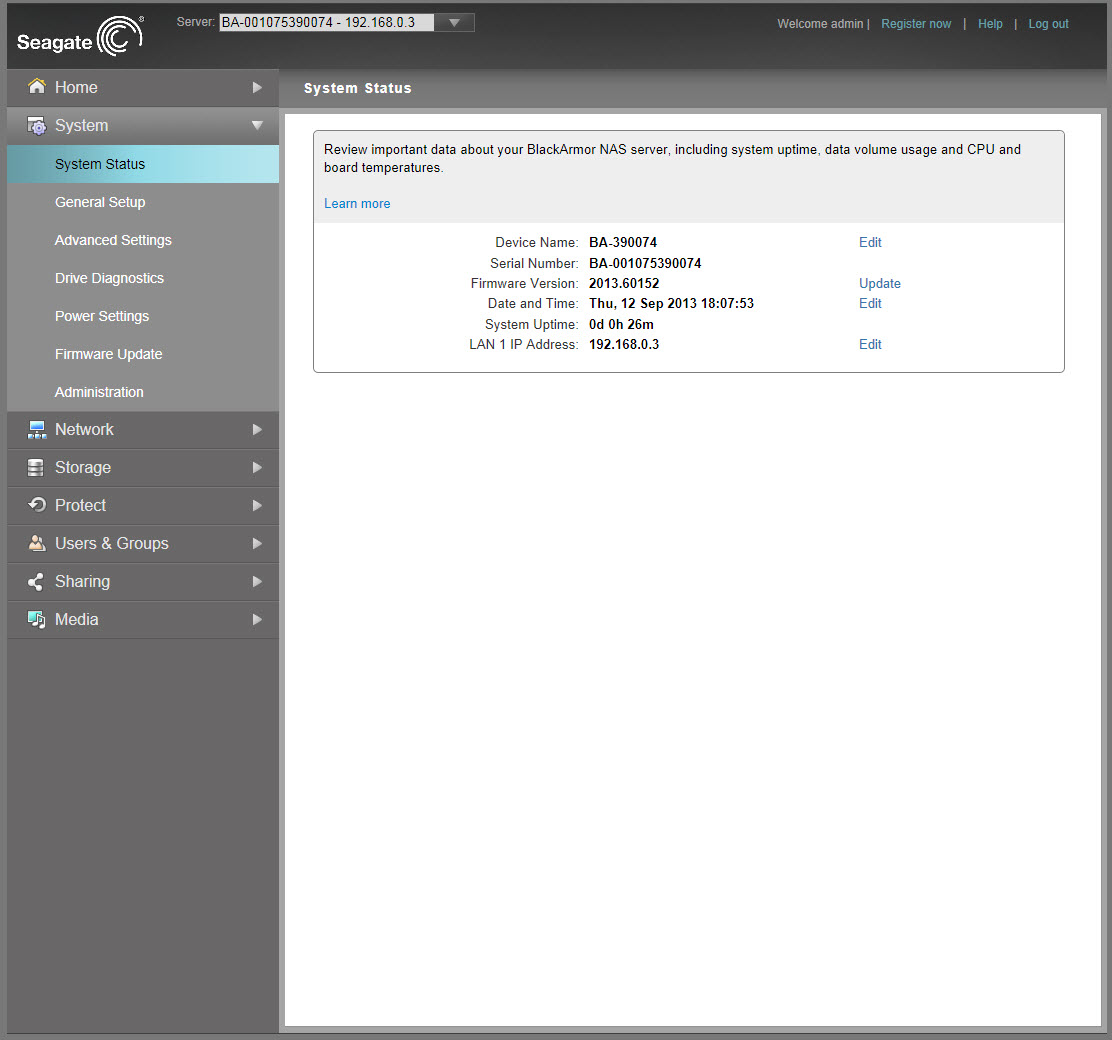Open the Network menu label

click(84, 430)
